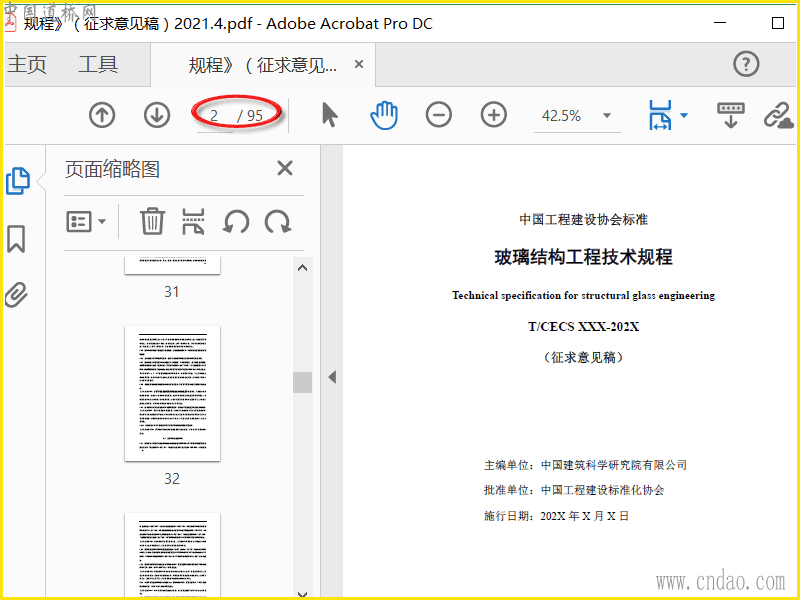Go to previous page with up arrow

(x=102, y=115)
